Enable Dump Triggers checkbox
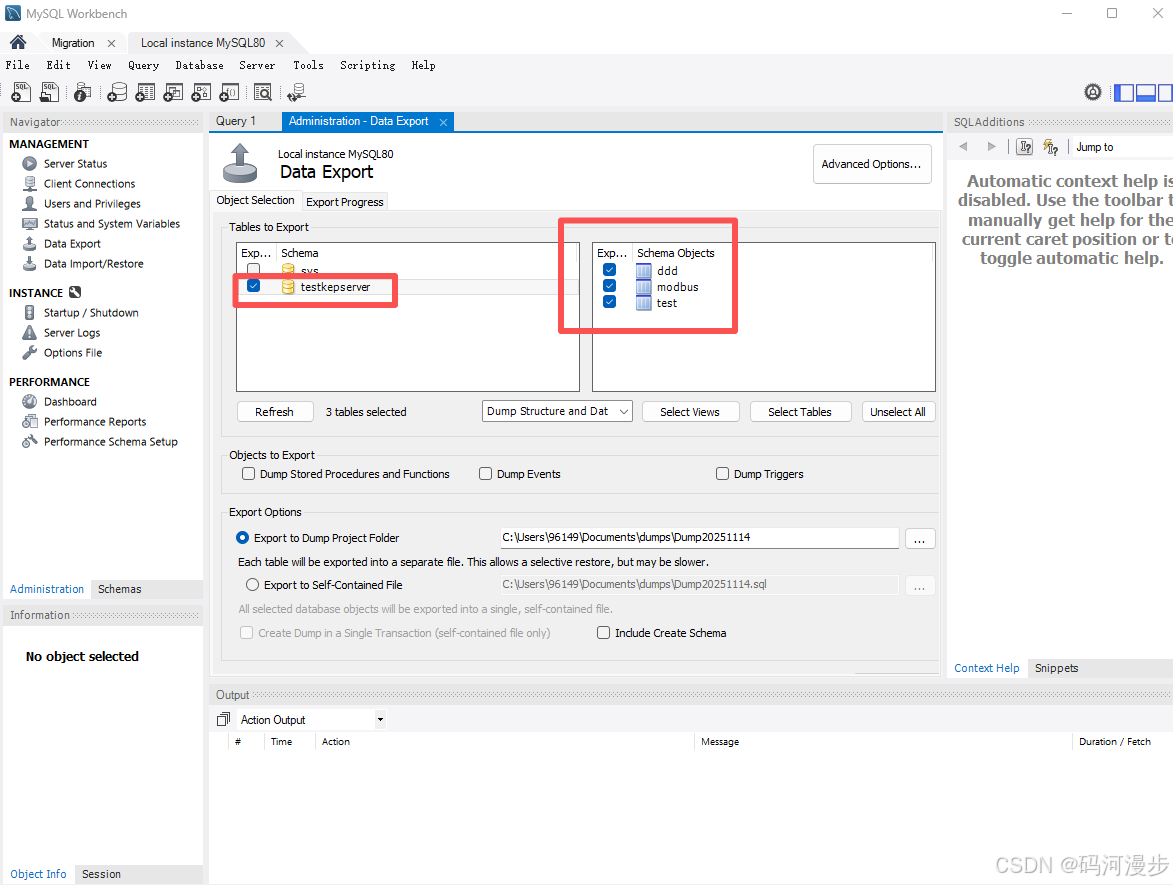1173x885 pixels. point(723,474)
